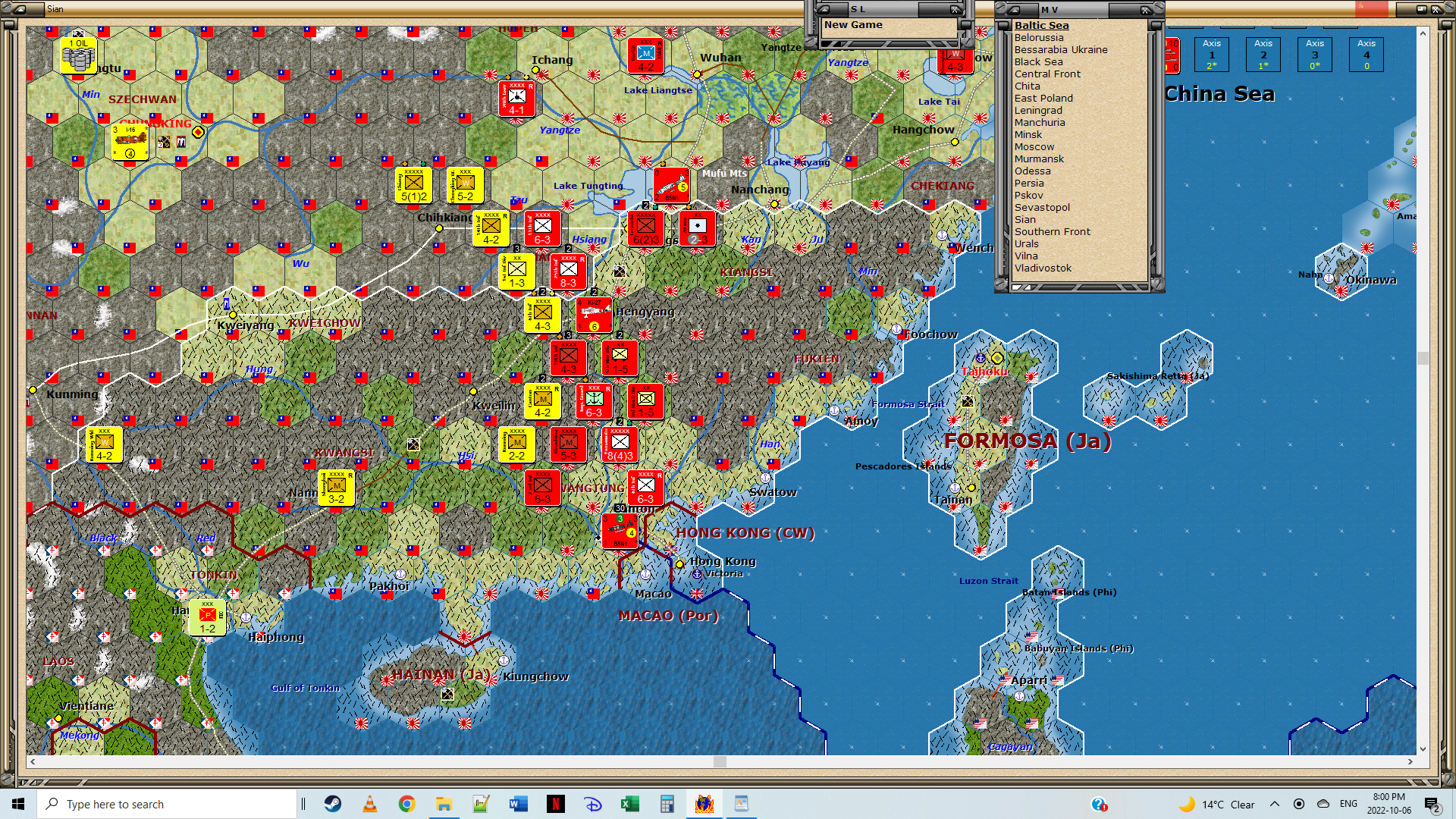Click the map scrollbar up arrow

coord(1423,33)
